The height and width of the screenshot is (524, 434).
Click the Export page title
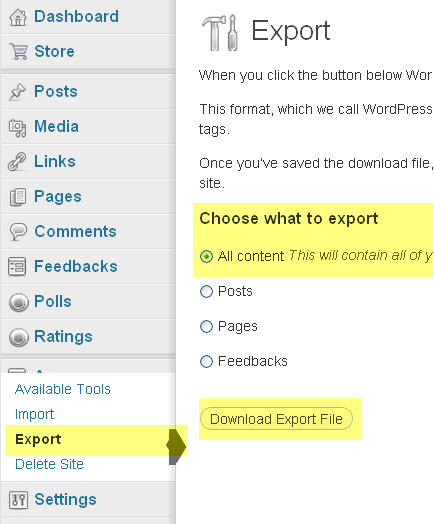click(290, 31)
